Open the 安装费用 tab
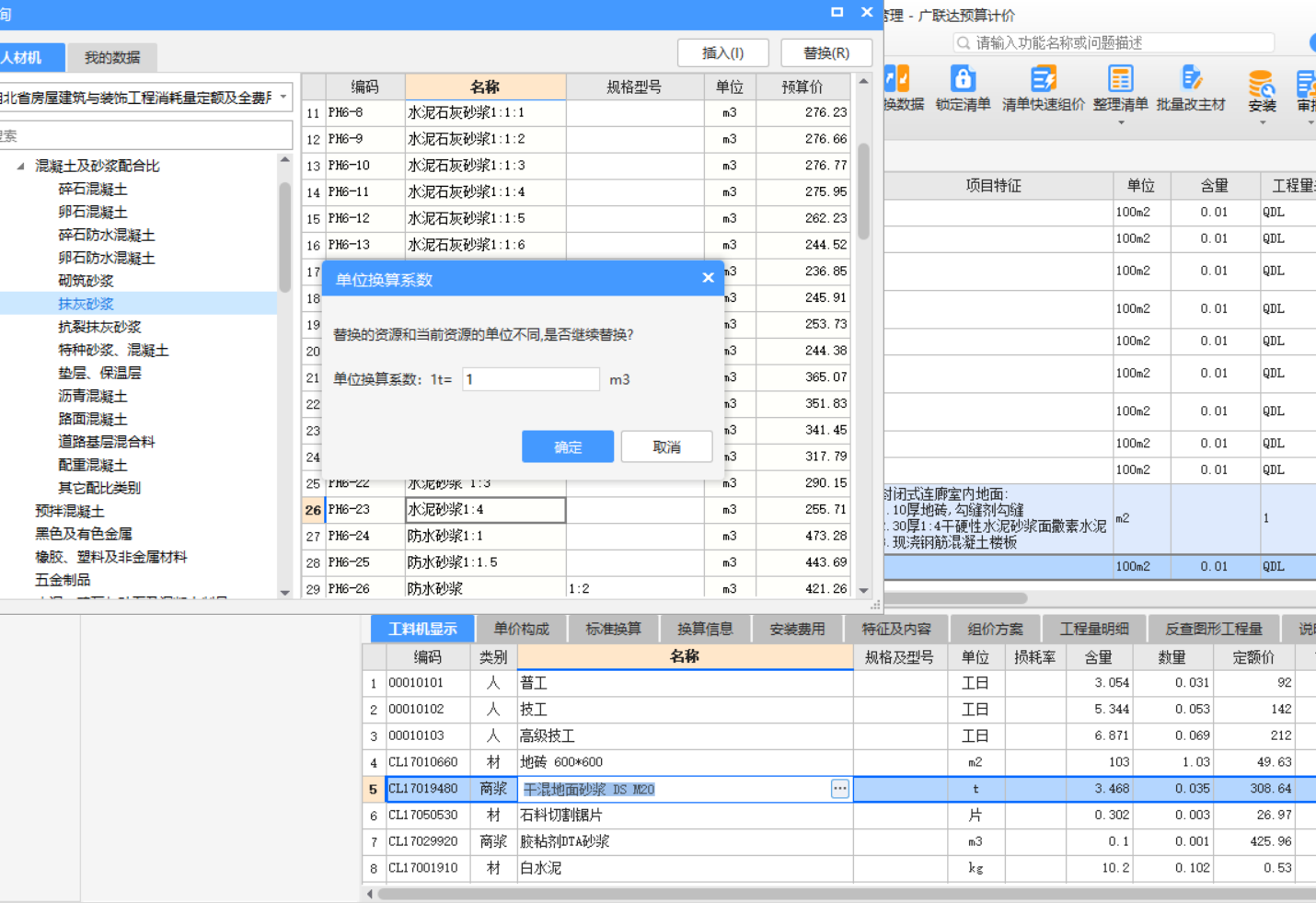 click(x=797, y=629)
